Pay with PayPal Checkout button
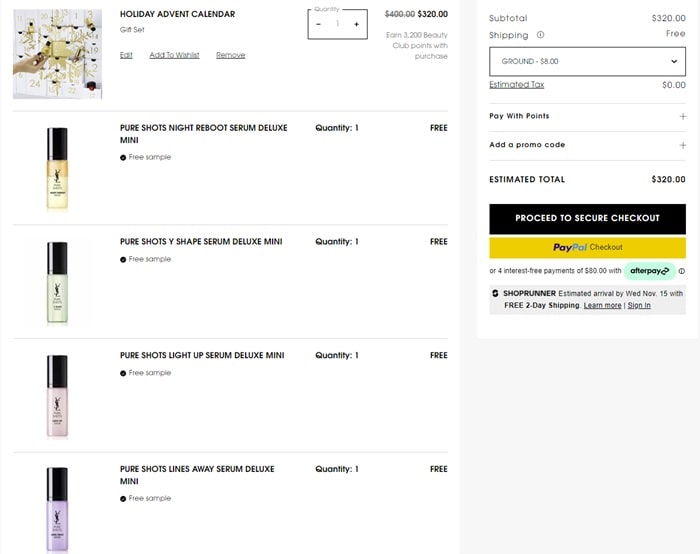The height and width of the screenshot is (554, 700). tap(587, 247)
